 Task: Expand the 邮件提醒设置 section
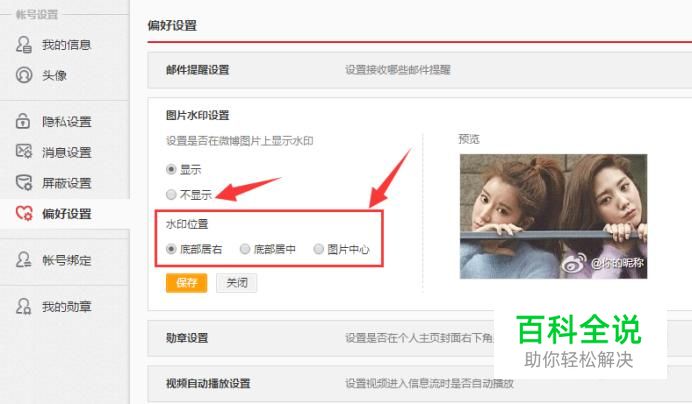pos(420,70)
